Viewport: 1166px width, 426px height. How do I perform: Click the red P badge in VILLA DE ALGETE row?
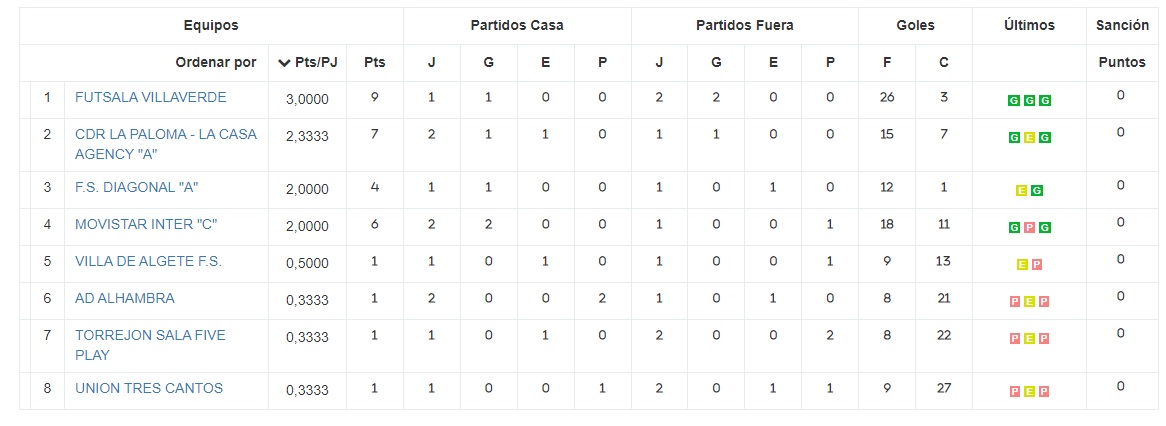[x=1037, y=265]
